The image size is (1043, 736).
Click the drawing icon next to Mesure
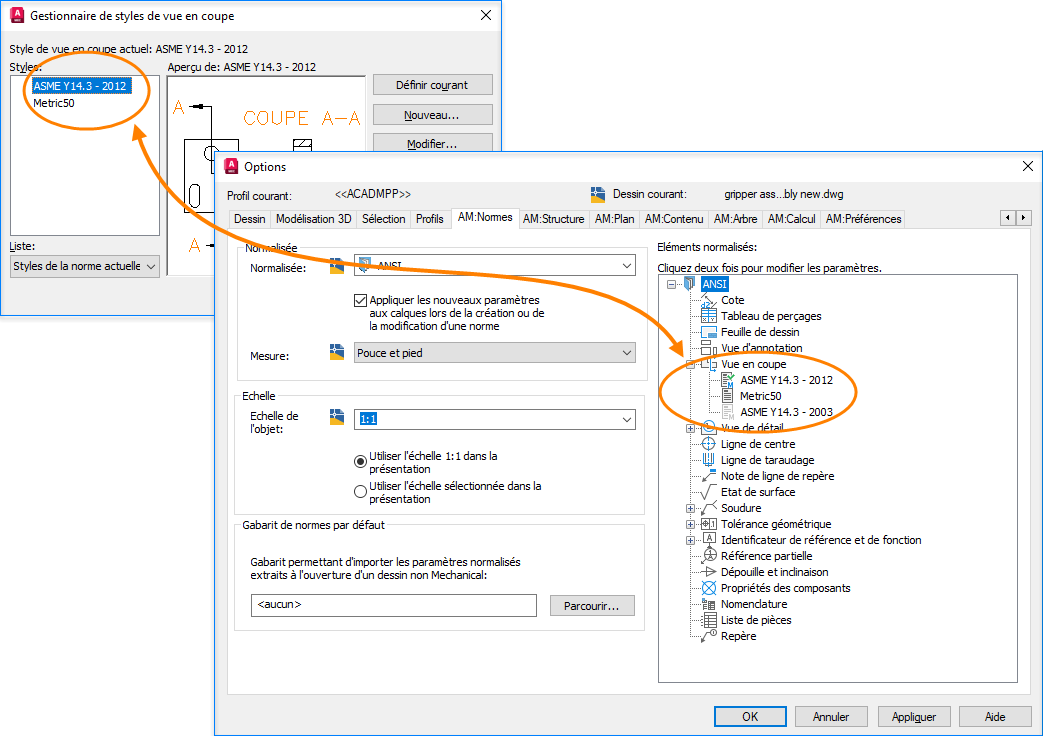[x=337, y=352]
